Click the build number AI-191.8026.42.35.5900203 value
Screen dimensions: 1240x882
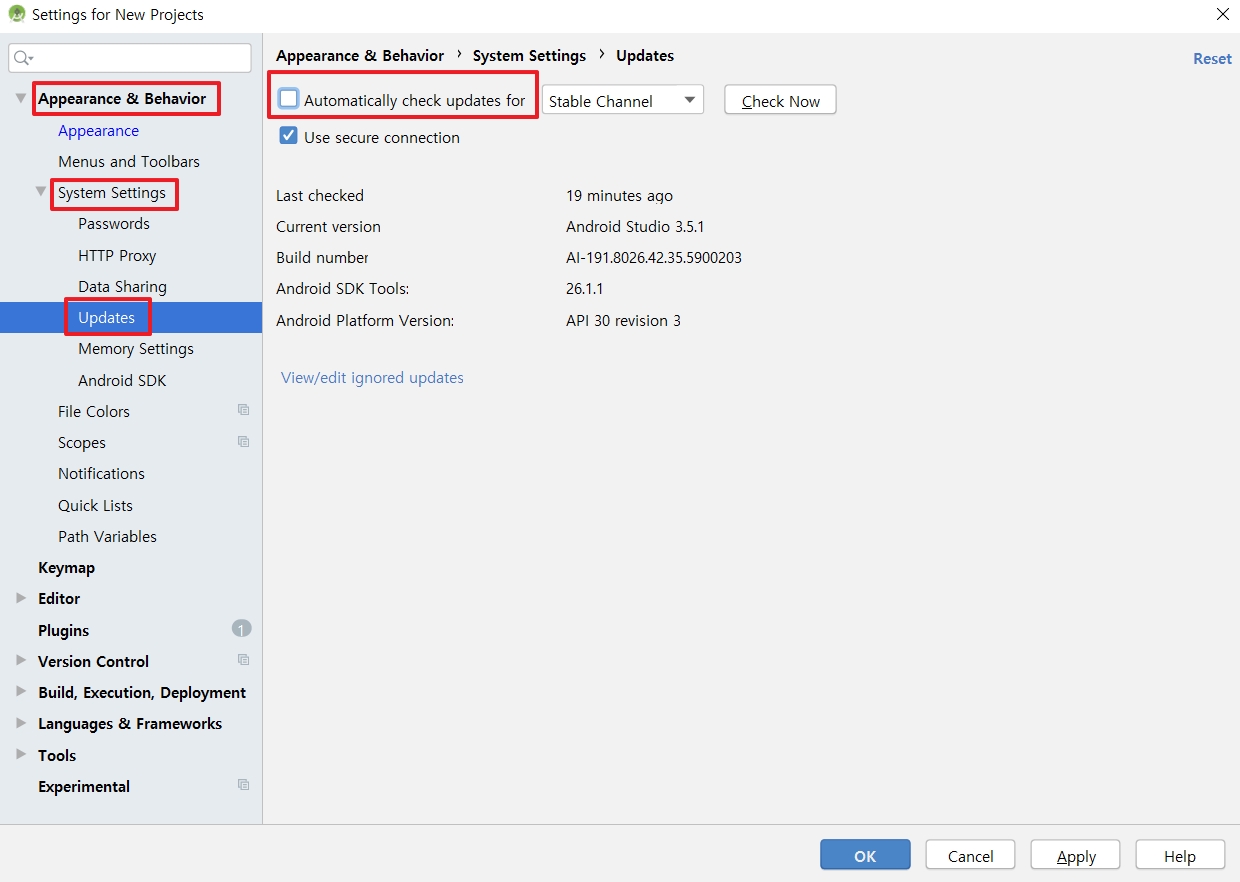click(x=654, y=257)
